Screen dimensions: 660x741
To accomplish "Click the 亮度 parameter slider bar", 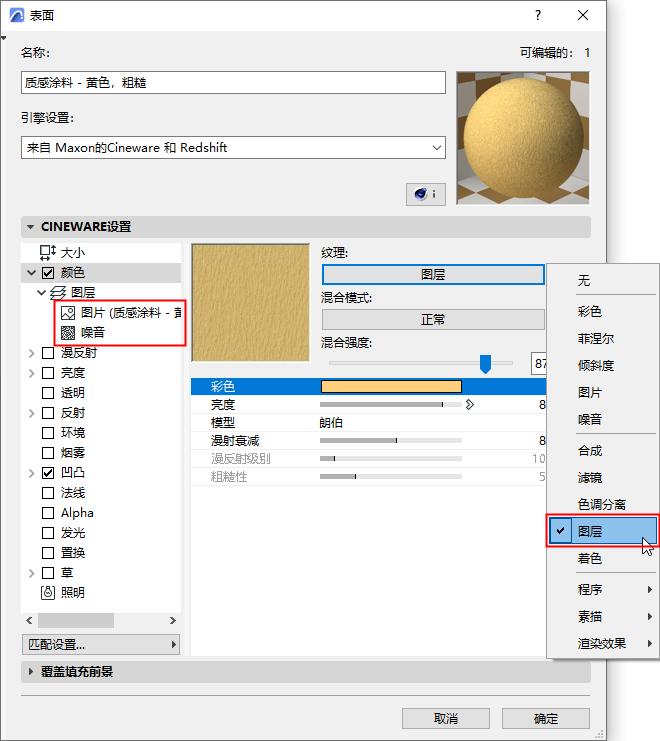I will 391,405.
